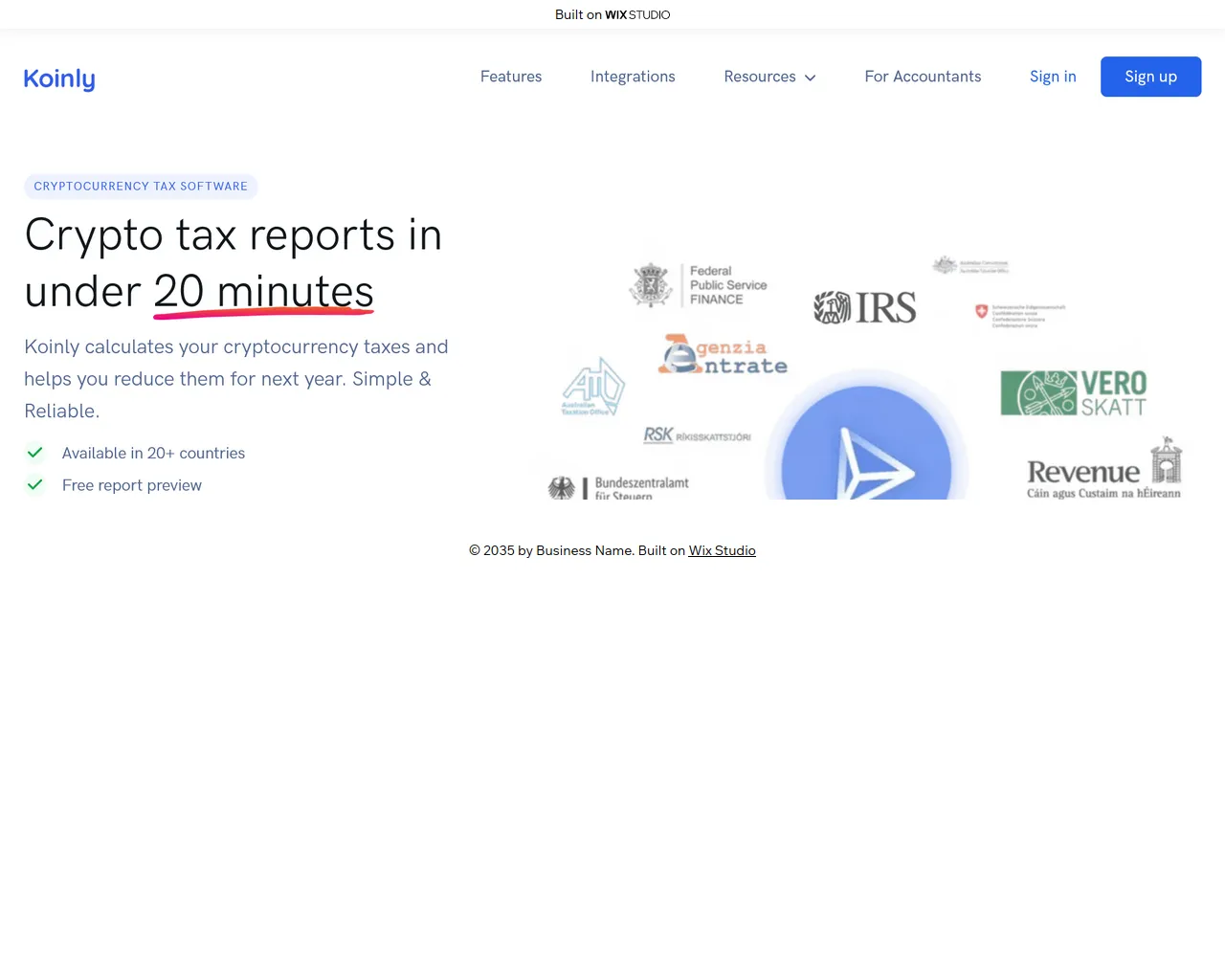Image resolution: width=1225 pixels, height=980 pixels.
Task: Click the Cryptocurrency Tax Software badge
Action: point(141,186)
